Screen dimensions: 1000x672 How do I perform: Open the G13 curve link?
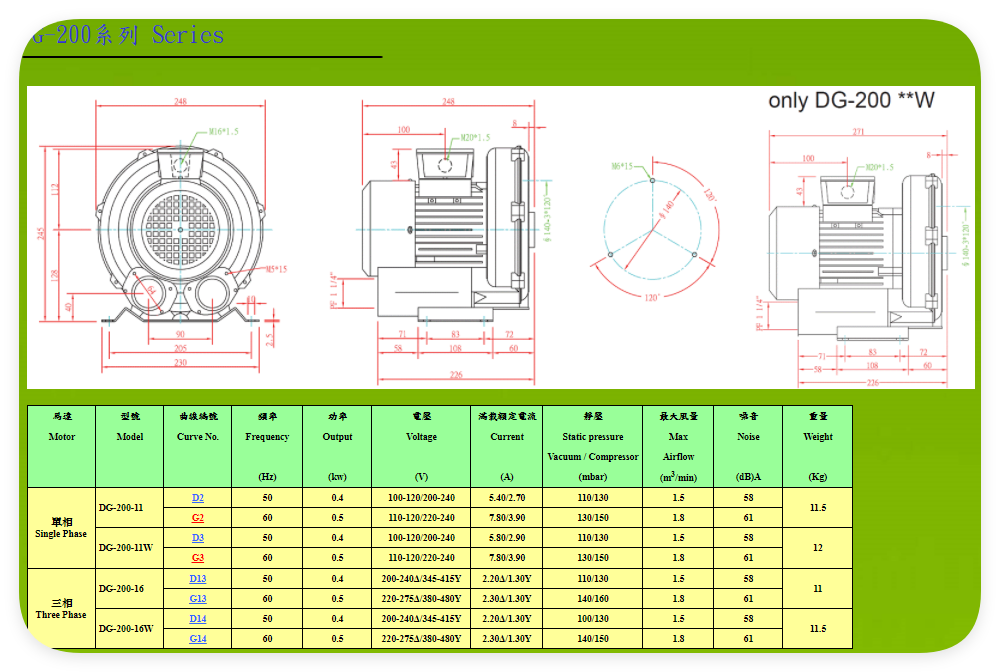(198, 599)
